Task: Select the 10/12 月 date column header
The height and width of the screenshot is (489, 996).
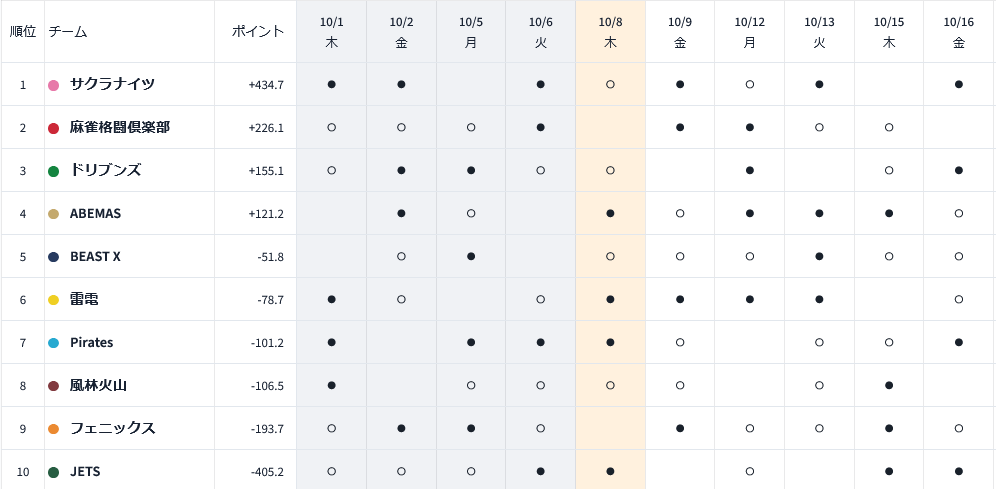Action: [x=750, y=32]
